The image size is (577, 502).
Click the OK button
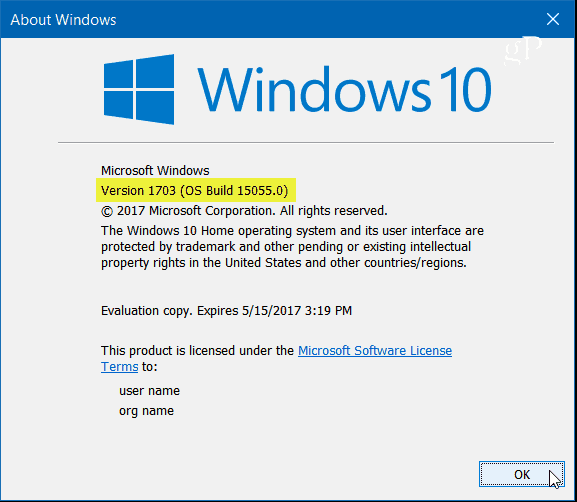521,474
